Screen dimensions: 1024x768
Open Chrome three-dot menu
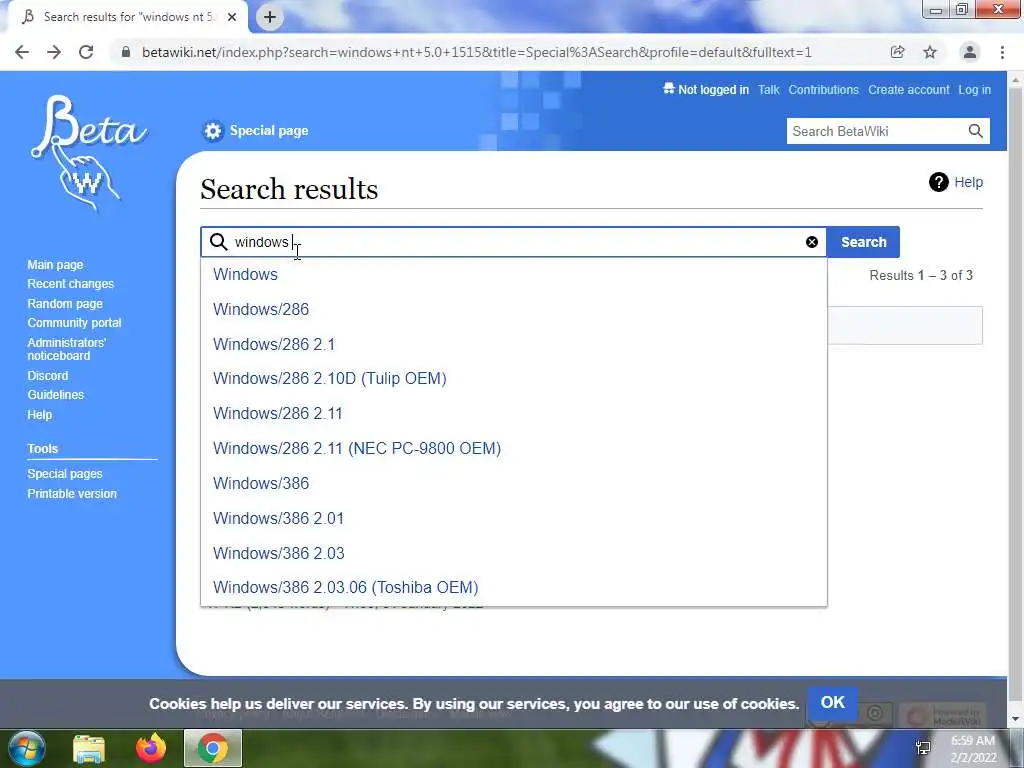(x=1002, y=52)
